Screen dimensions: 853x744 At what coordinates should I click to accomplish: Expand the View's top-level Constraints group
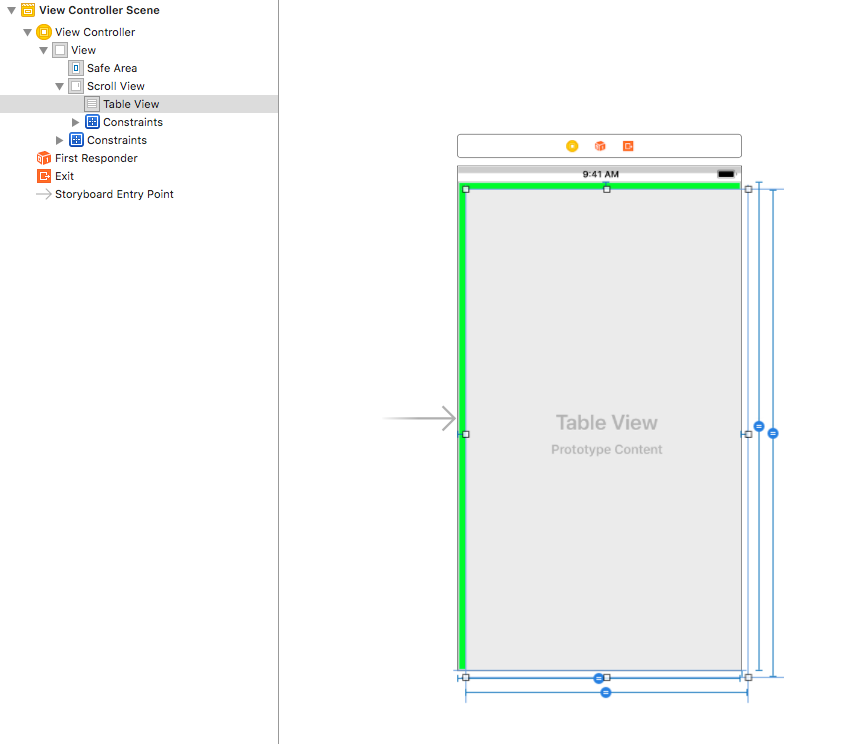pos(60,140)
